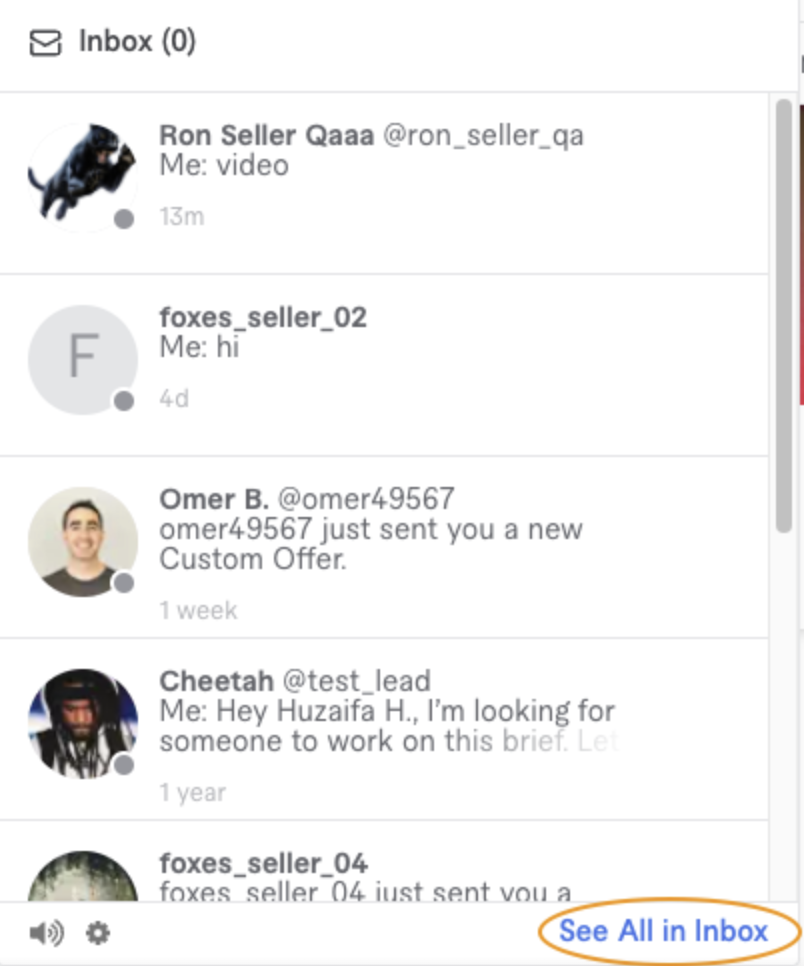Click the letter F avatar for foxes_seller_02
Image resolution: width=804 pixels, height=966 pixels.
click(83, 355)
